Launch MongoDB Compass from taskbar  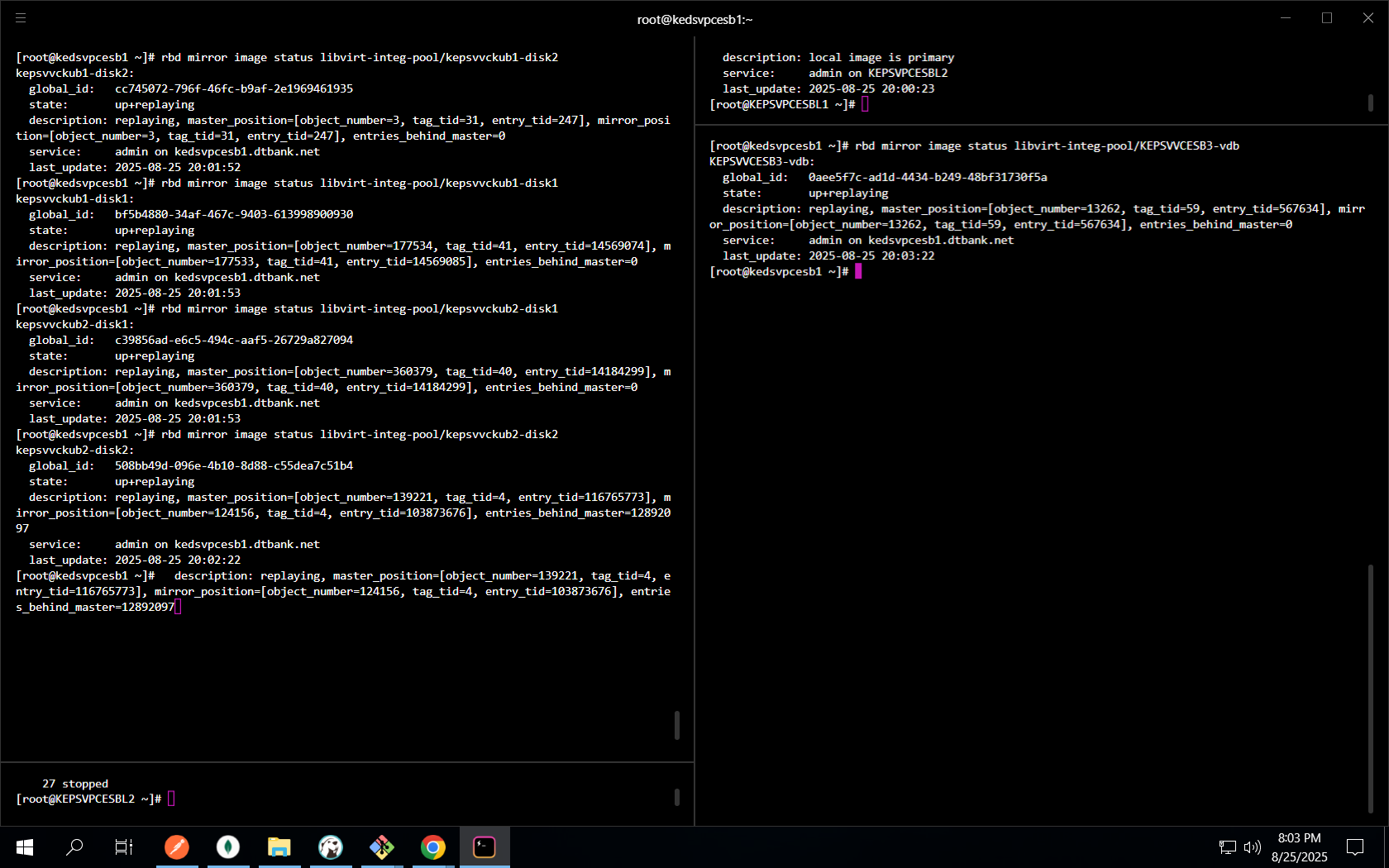point(228,847)
